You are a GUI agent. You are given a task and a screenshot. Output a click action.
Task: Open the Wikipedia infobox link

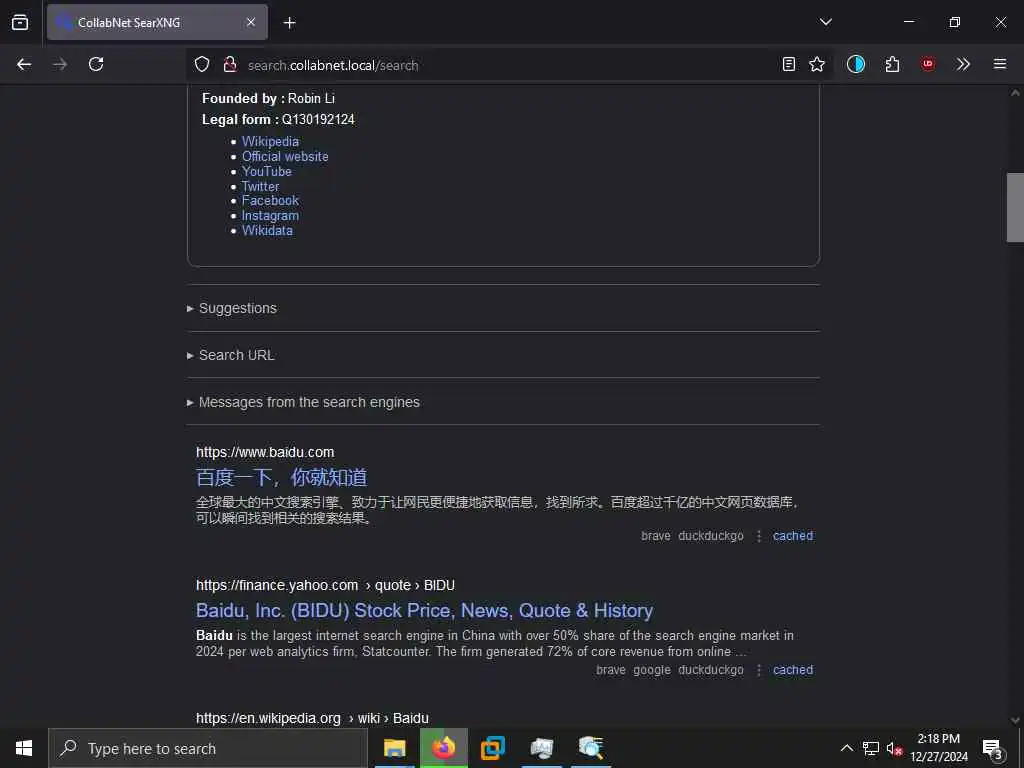click(270, 141)
